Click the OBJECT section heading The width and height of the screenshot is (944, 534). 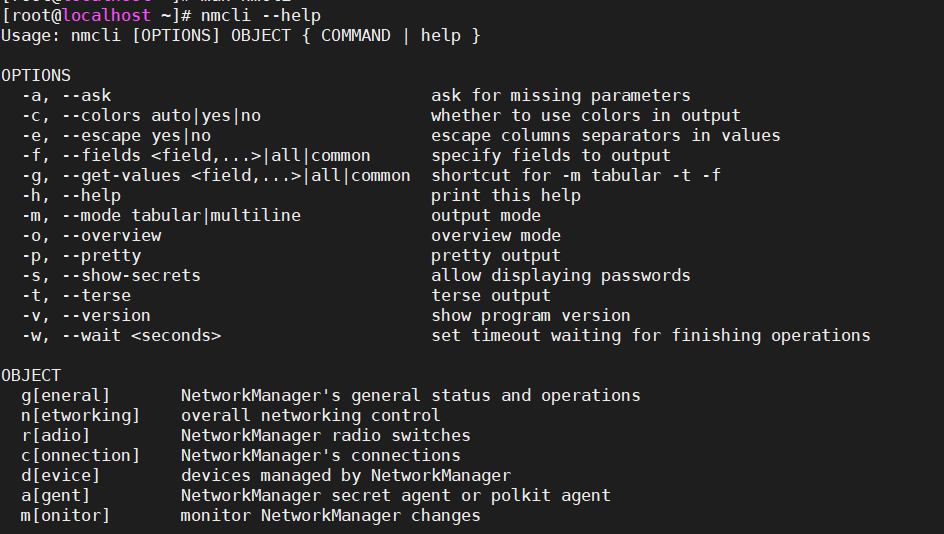pos(31,376)
